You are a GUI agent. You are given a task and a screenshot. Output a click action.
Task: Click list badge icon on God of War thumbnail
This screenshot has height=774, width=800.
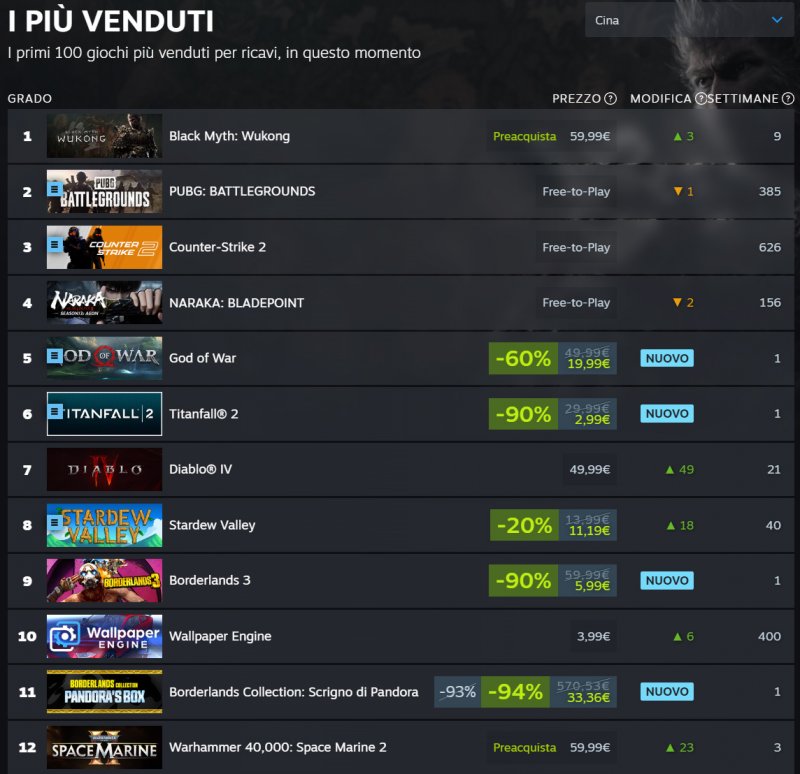pos(54,356)
